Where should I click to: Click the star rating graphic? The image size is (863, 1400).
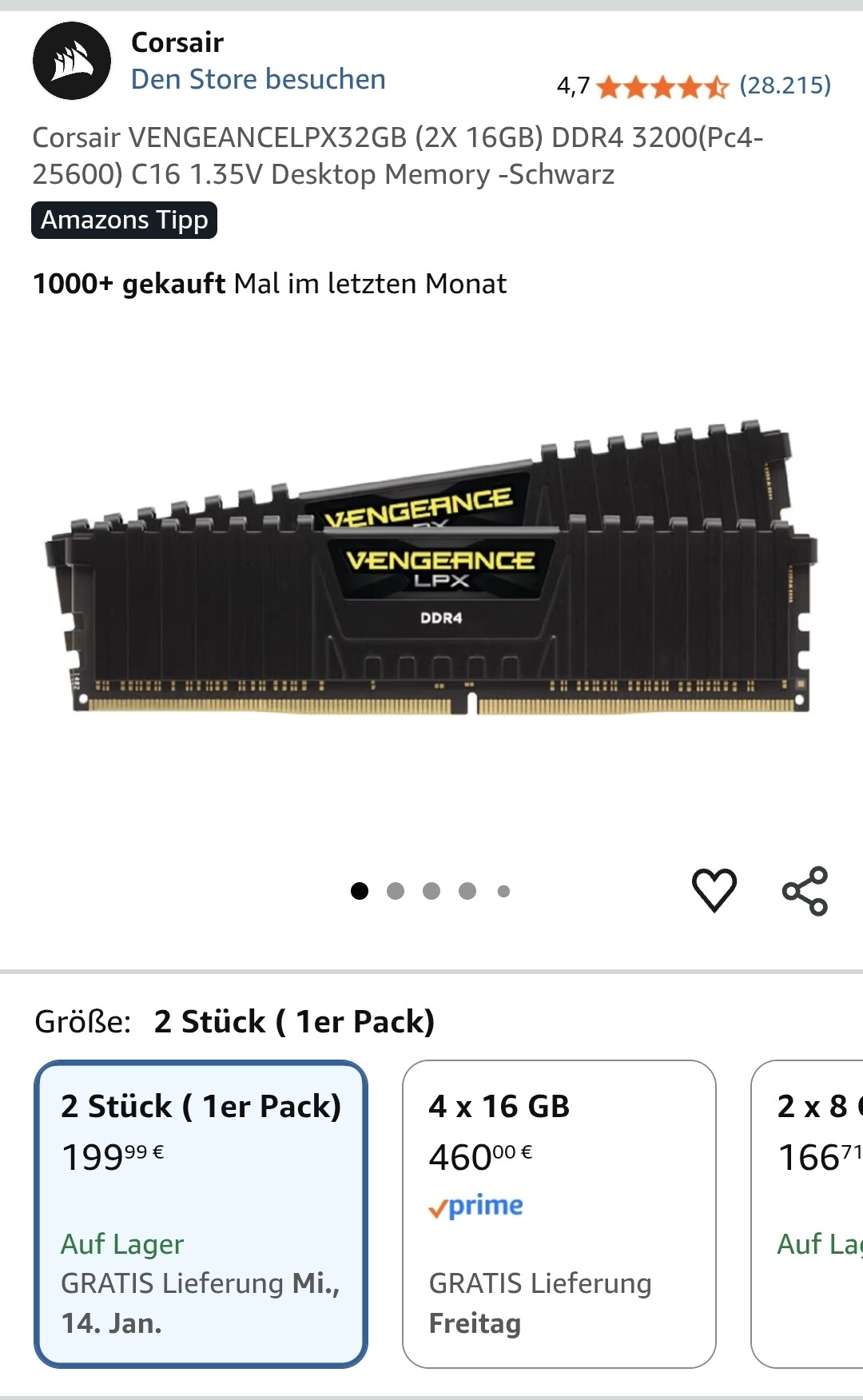click(x=662, y=86)
